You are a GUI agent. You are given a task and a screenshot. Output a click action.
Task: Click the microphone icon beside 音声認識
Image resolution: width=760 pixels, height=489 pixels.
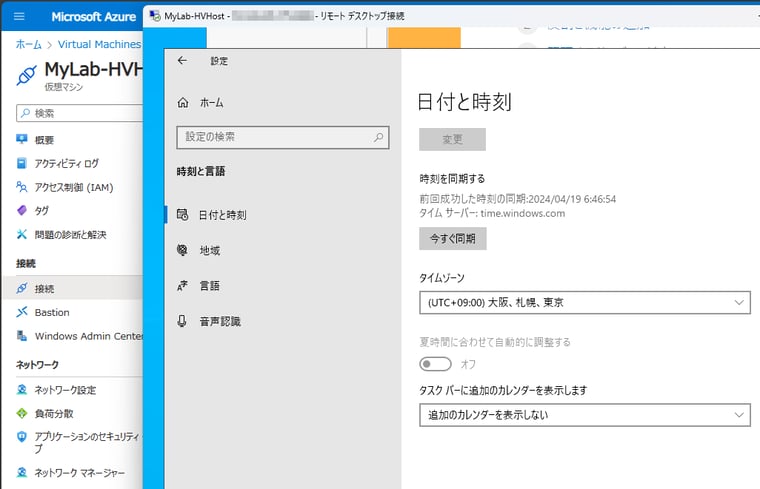click(182, 321)
